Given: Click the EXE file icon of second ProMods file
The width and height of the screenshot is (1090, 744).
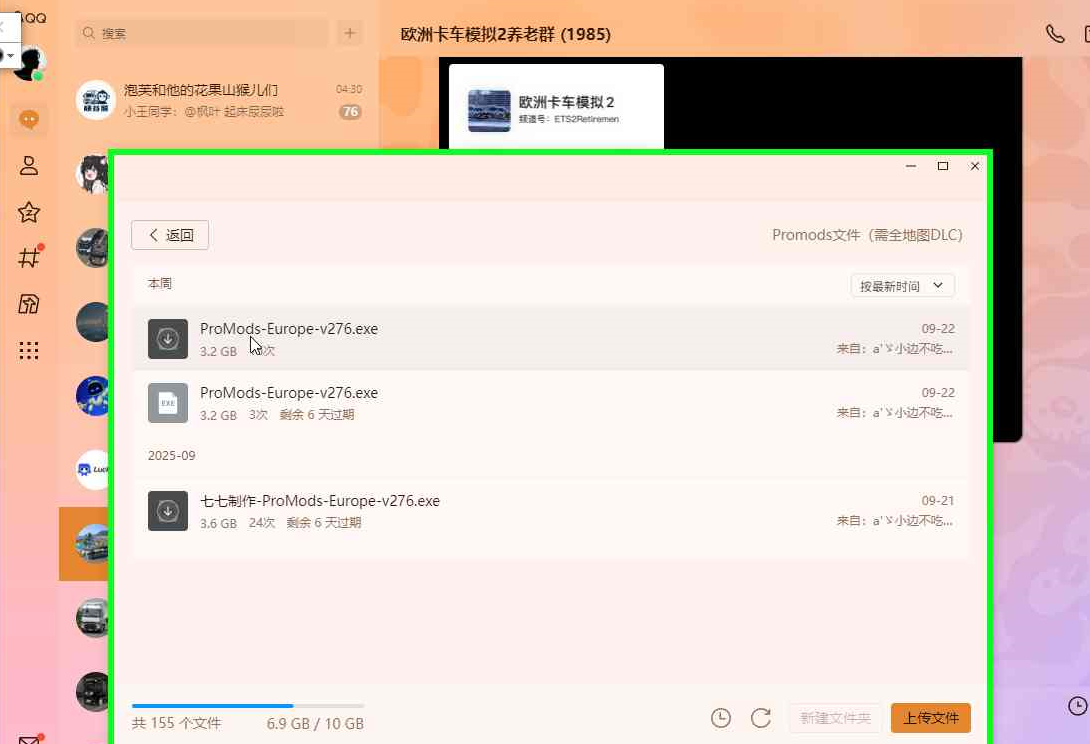Looking at the screenshot, I should click(168, 403).
